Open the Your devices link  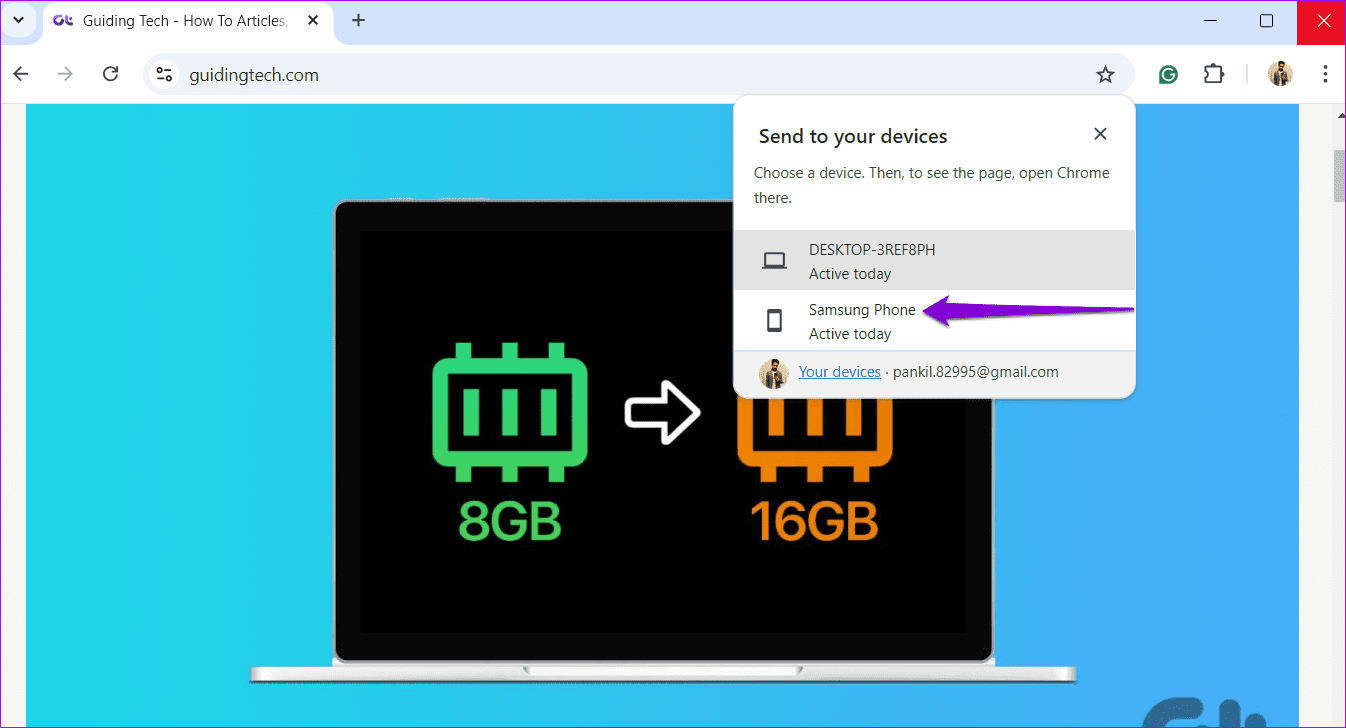point(839,371)
